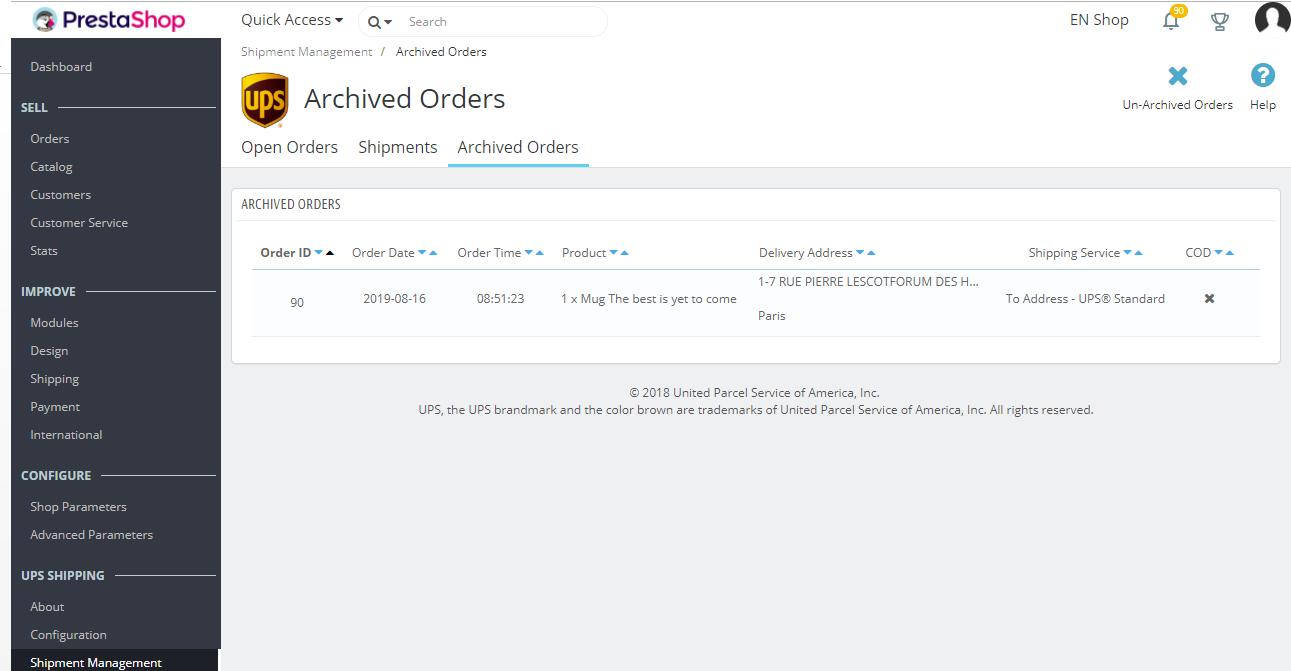Sort Order Time descending arrow

point(529,253)
